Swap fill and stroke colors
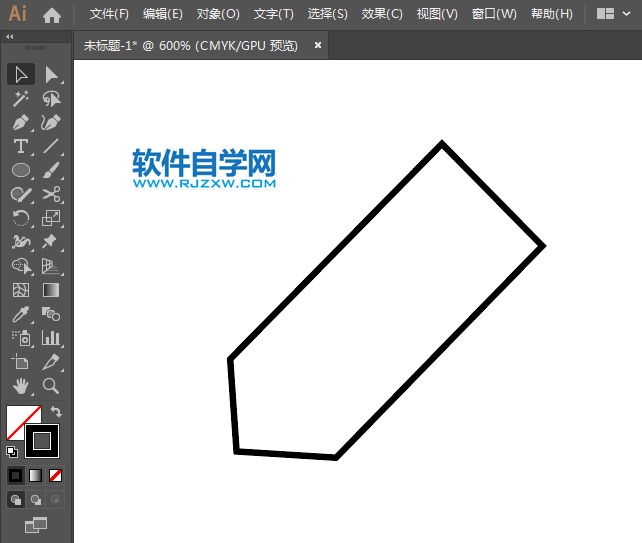Screen dimensions: 642x543 coord(56,411)
